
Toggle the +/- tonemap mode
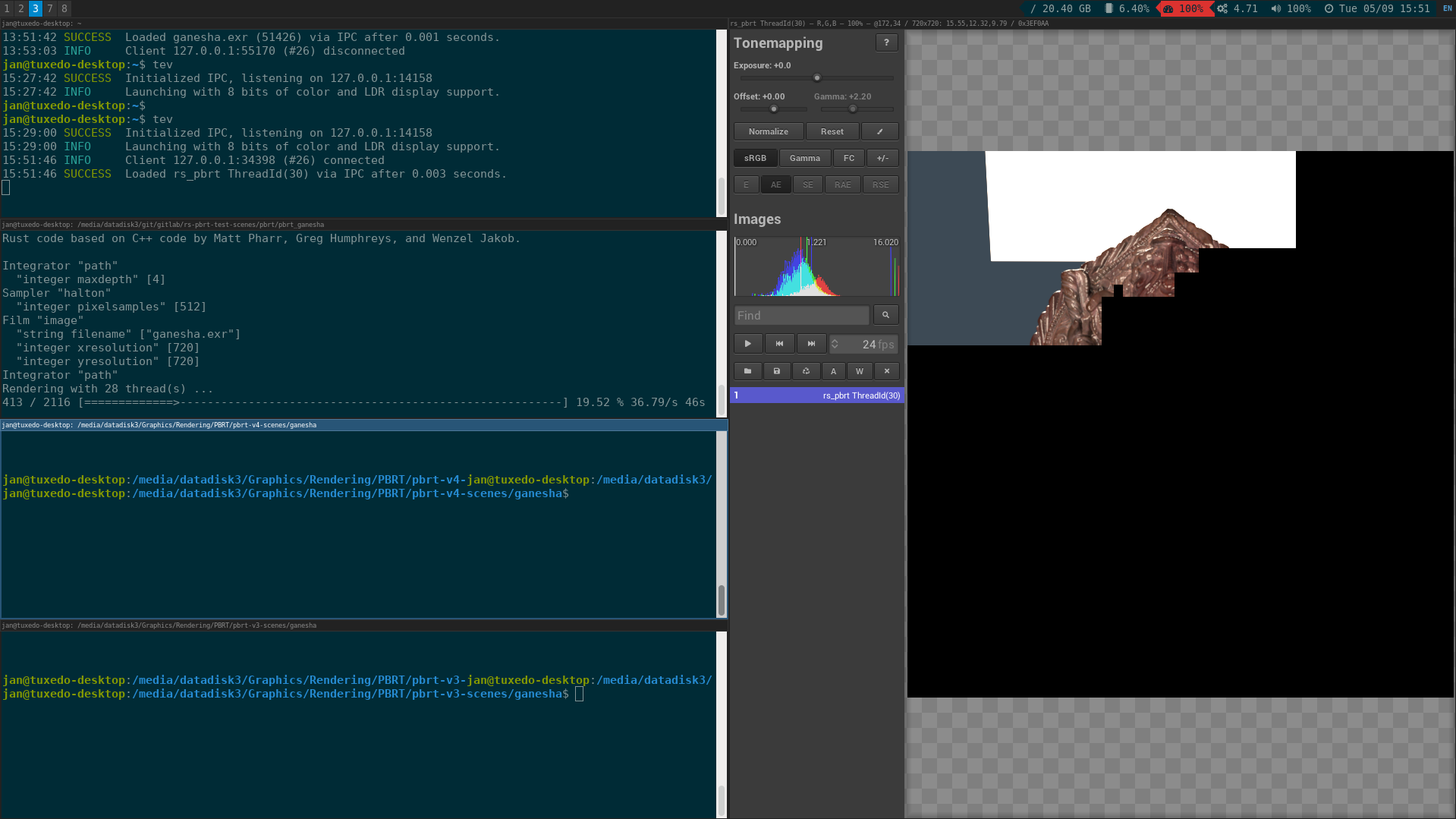[x=882, y=159]
